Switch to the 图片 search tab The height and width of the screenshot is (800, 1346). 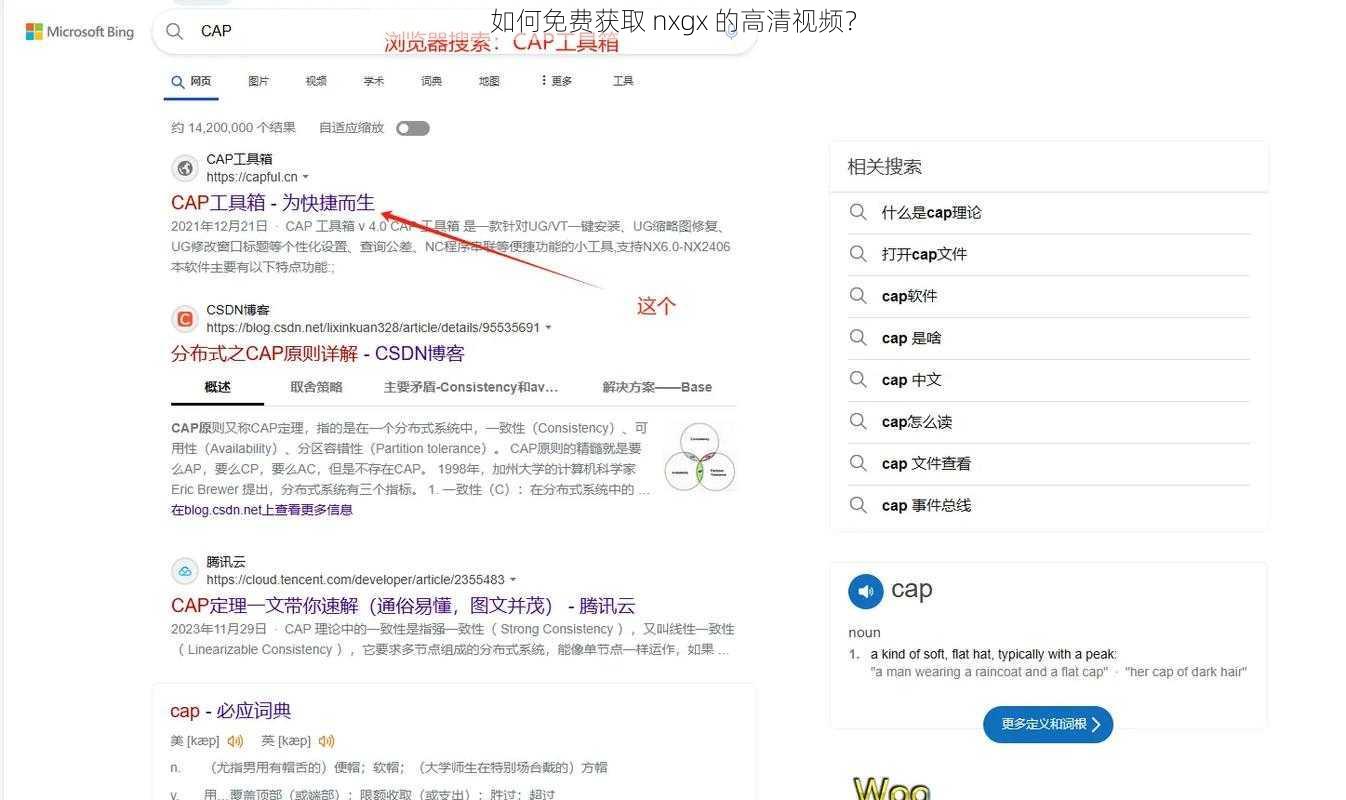(x=259, y=81)
